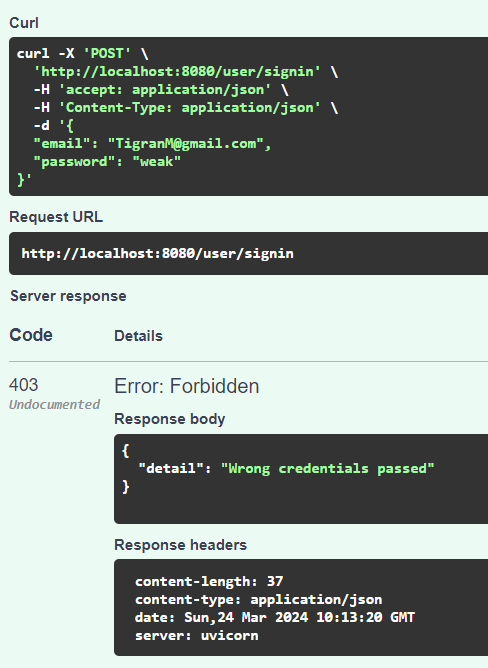Screen dimensions: 488x668
Task: Click the curl -X 'POST' command line
Action: coord(82,54)
